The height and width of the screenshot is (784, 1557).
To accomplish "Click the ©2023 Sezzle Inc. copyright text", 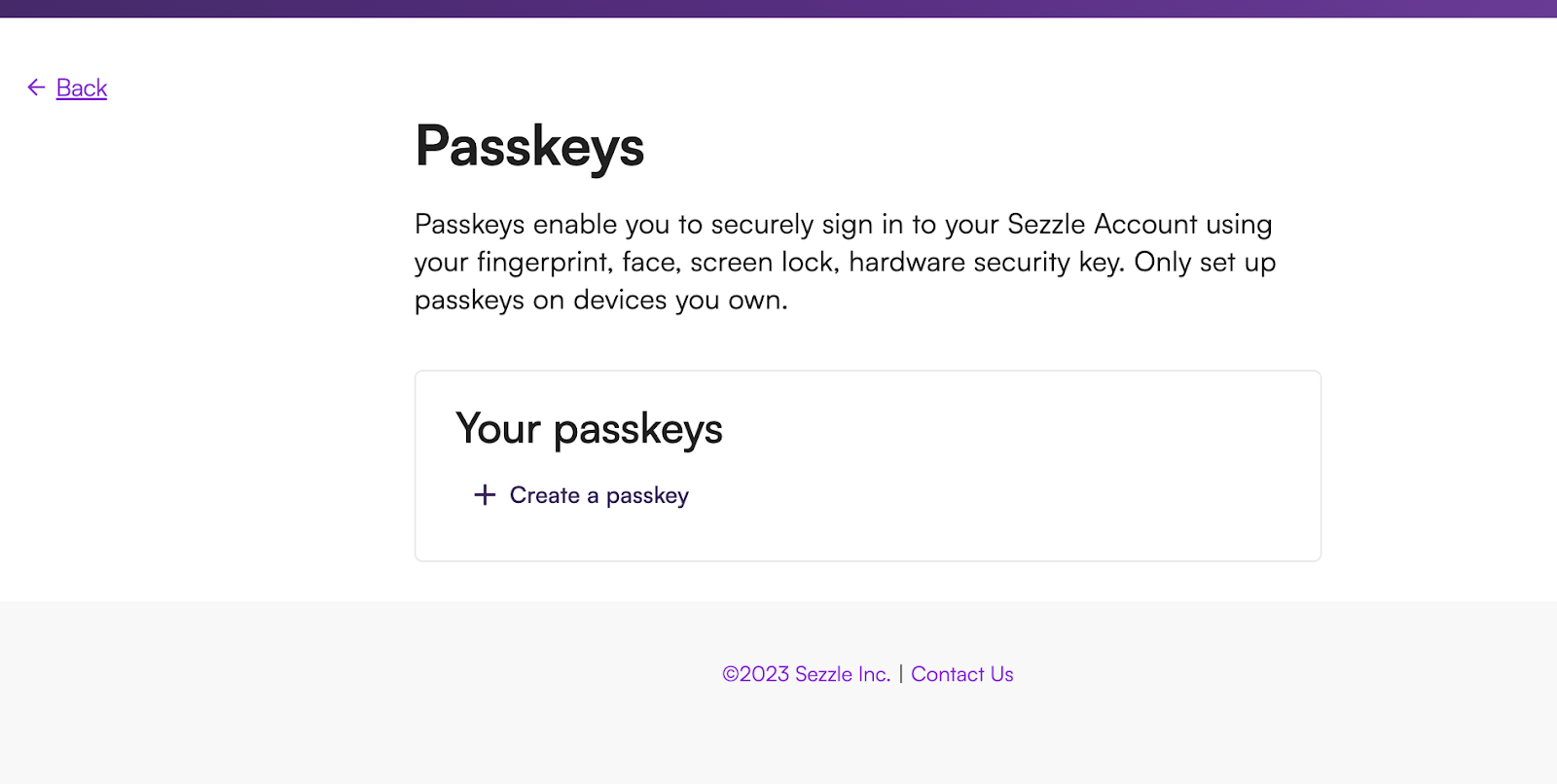I will 806,674.
